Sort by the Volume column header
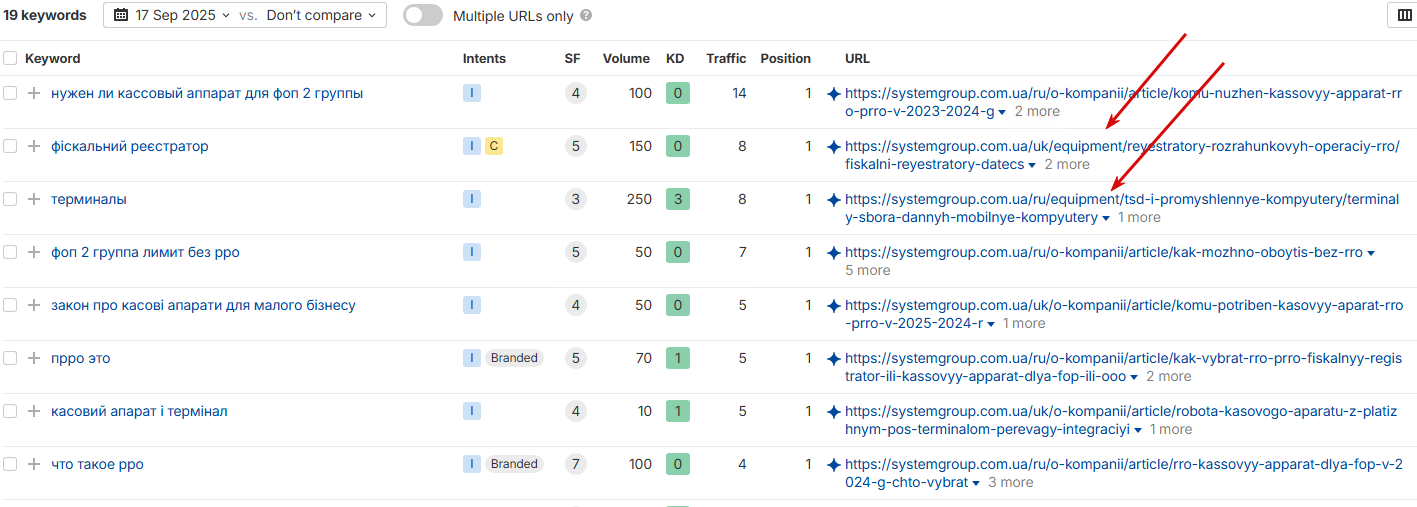Screen dimensions: 1417x507 pos(626,58)
